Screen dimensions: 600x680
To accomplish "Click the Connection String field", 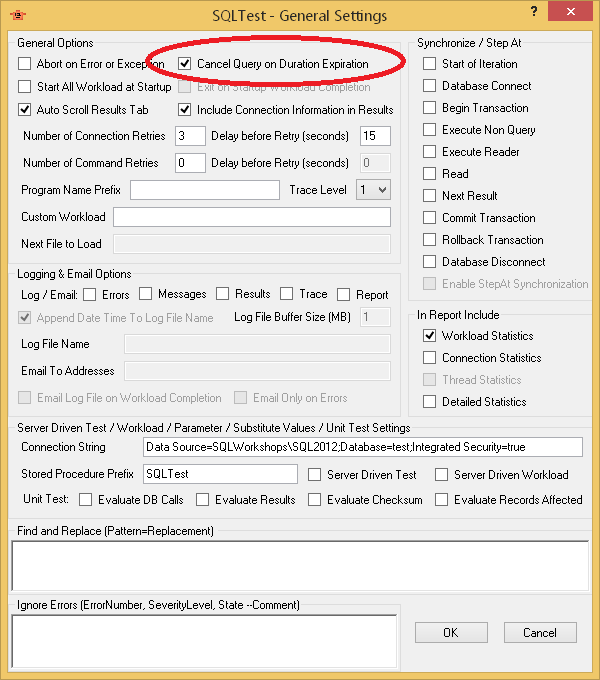I will tap(363, 447).
